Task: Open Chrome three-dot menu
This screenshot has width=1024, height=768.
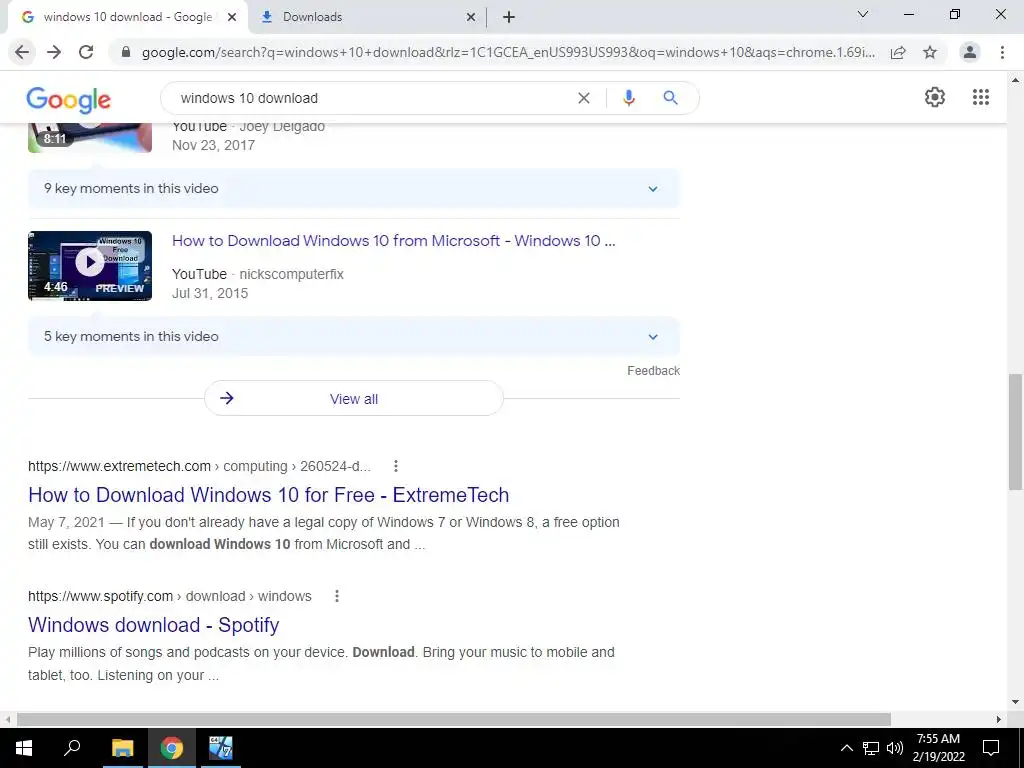Action: pyautogui.click(x=1002, y=52)
